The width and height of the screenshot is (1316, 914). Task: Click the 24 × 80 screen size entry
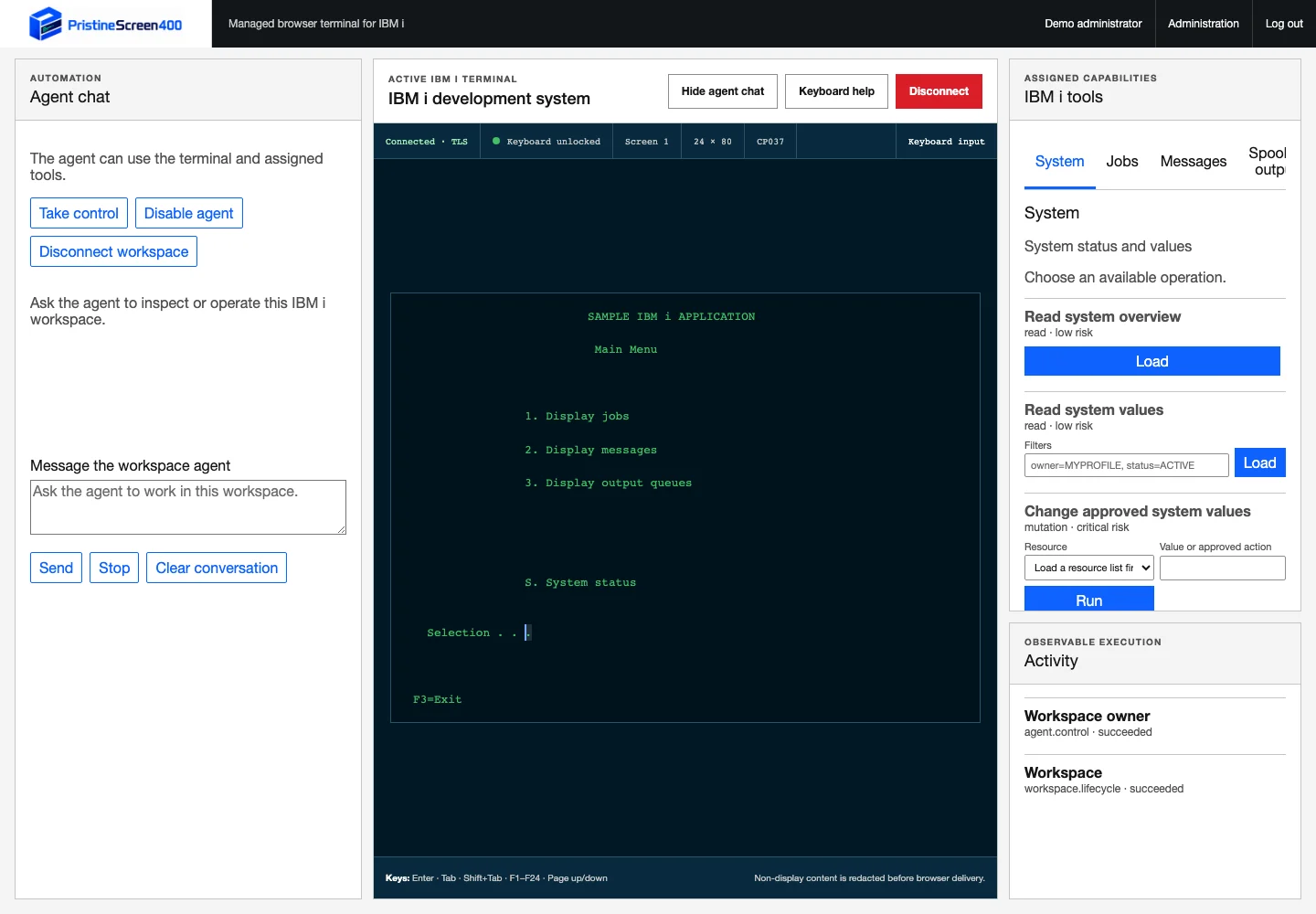click(712, 142)
